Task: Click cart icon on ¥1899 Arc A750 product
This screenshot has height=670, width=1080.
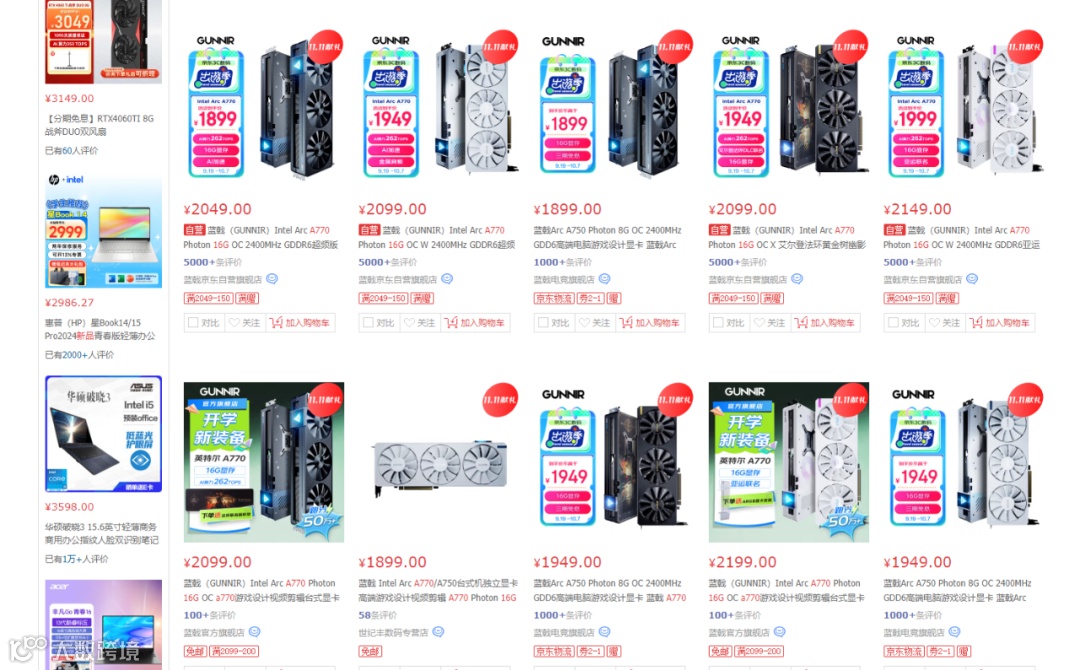Action: point(625,322)
